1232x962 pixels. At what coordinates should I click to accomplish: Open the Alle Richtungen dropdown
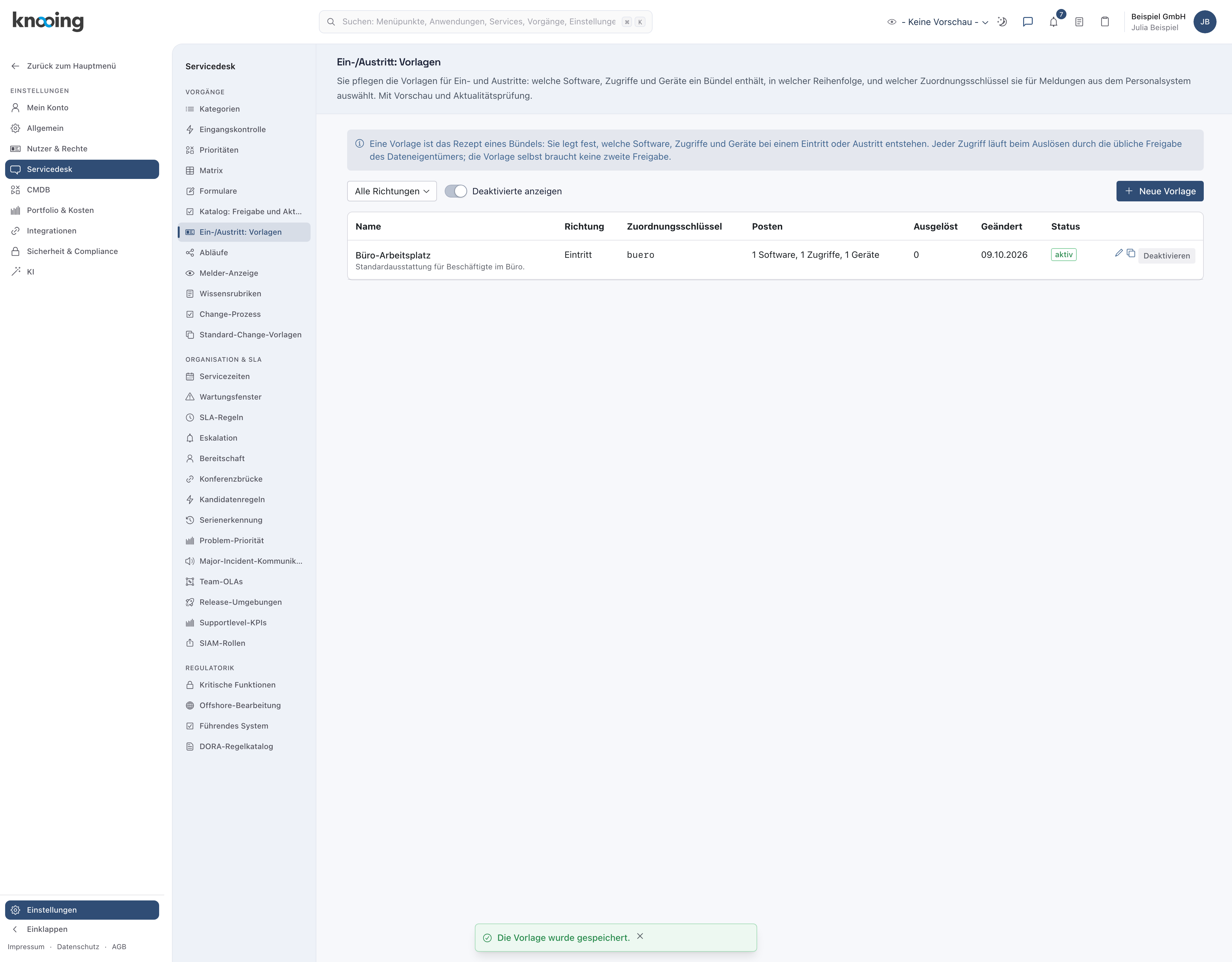[392, 191]
